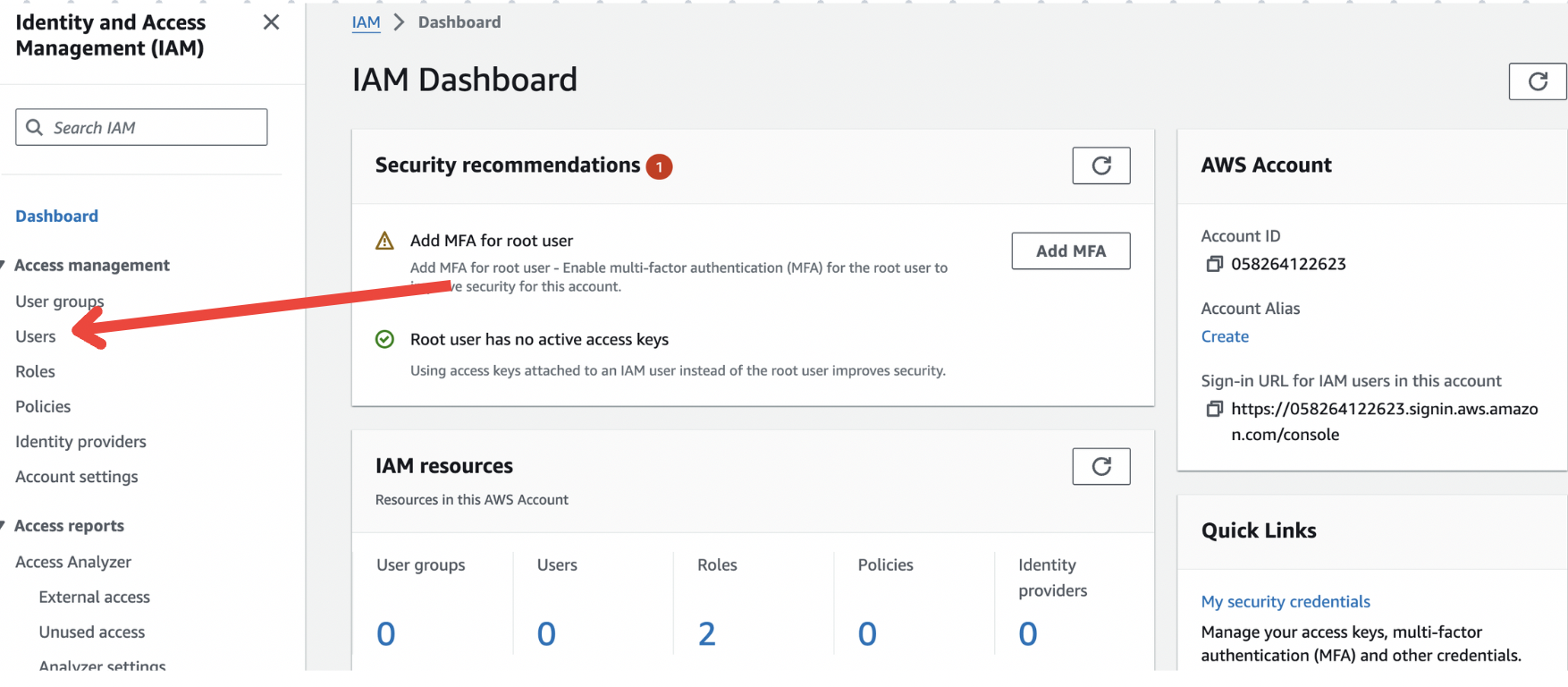Image resolution: width=1568 pixels, height=687 pixels.
Task: Click the Search IAM input field
Action: click(x=141, y=127)
